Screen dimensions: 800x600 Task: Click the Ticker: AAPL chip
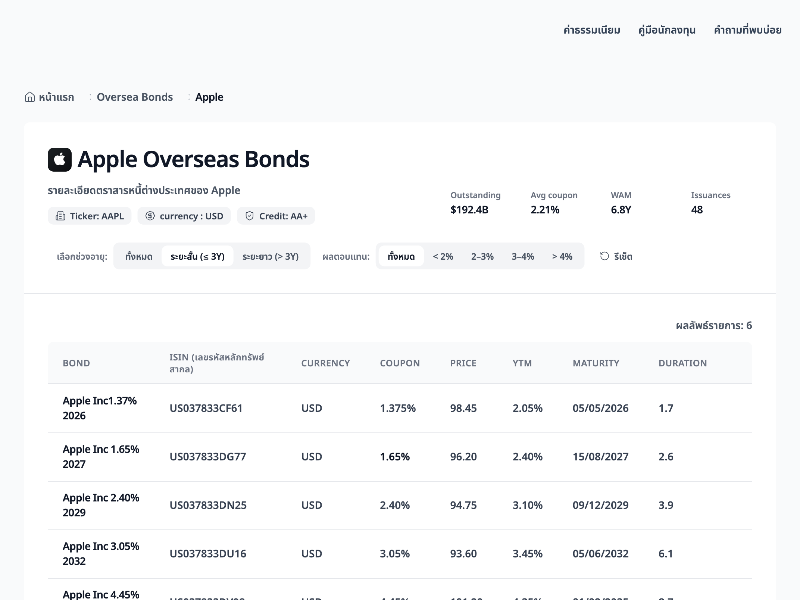89,216
